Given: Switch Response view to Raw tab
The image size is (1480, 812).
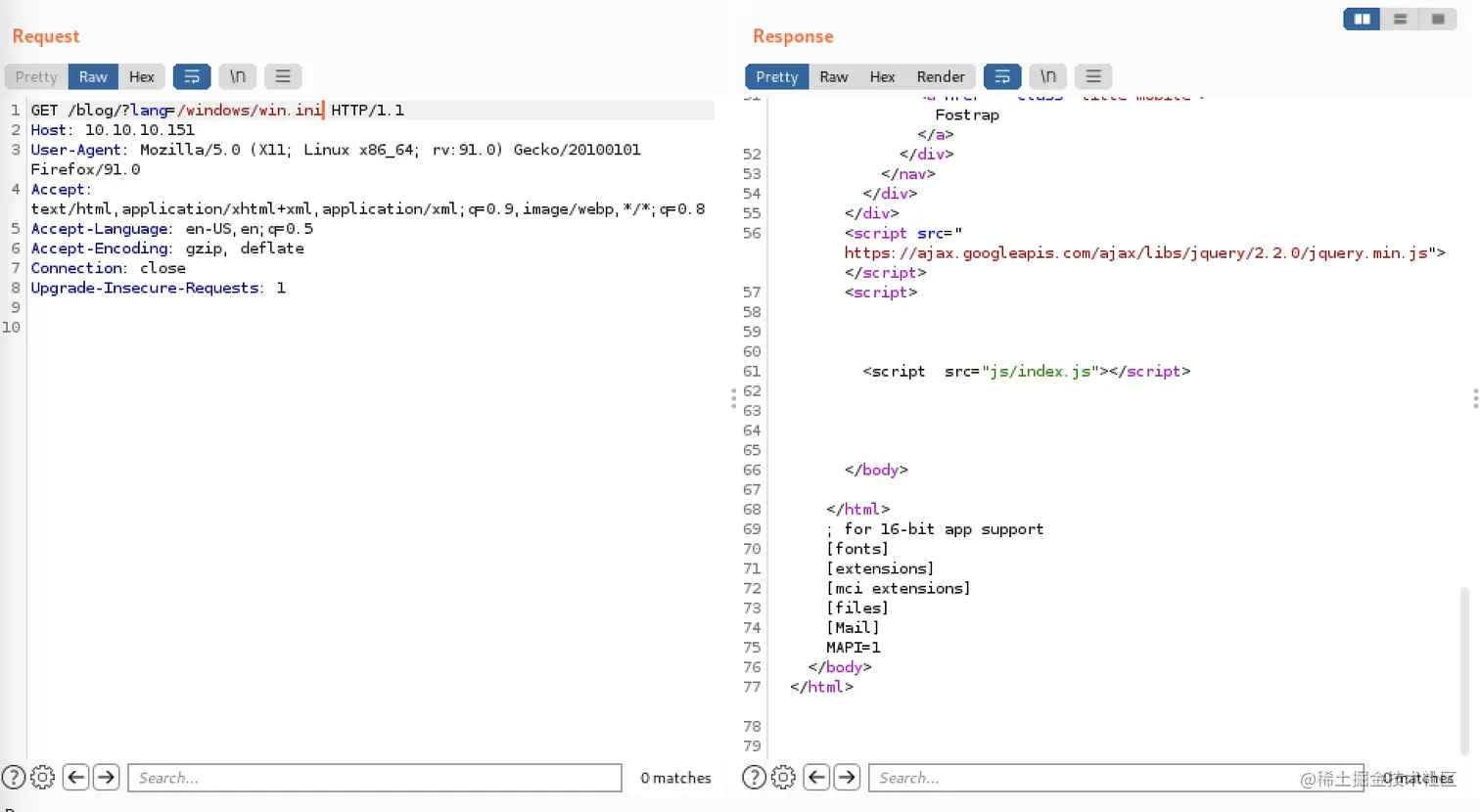Looking at the screenshot, I should [834, 76].
